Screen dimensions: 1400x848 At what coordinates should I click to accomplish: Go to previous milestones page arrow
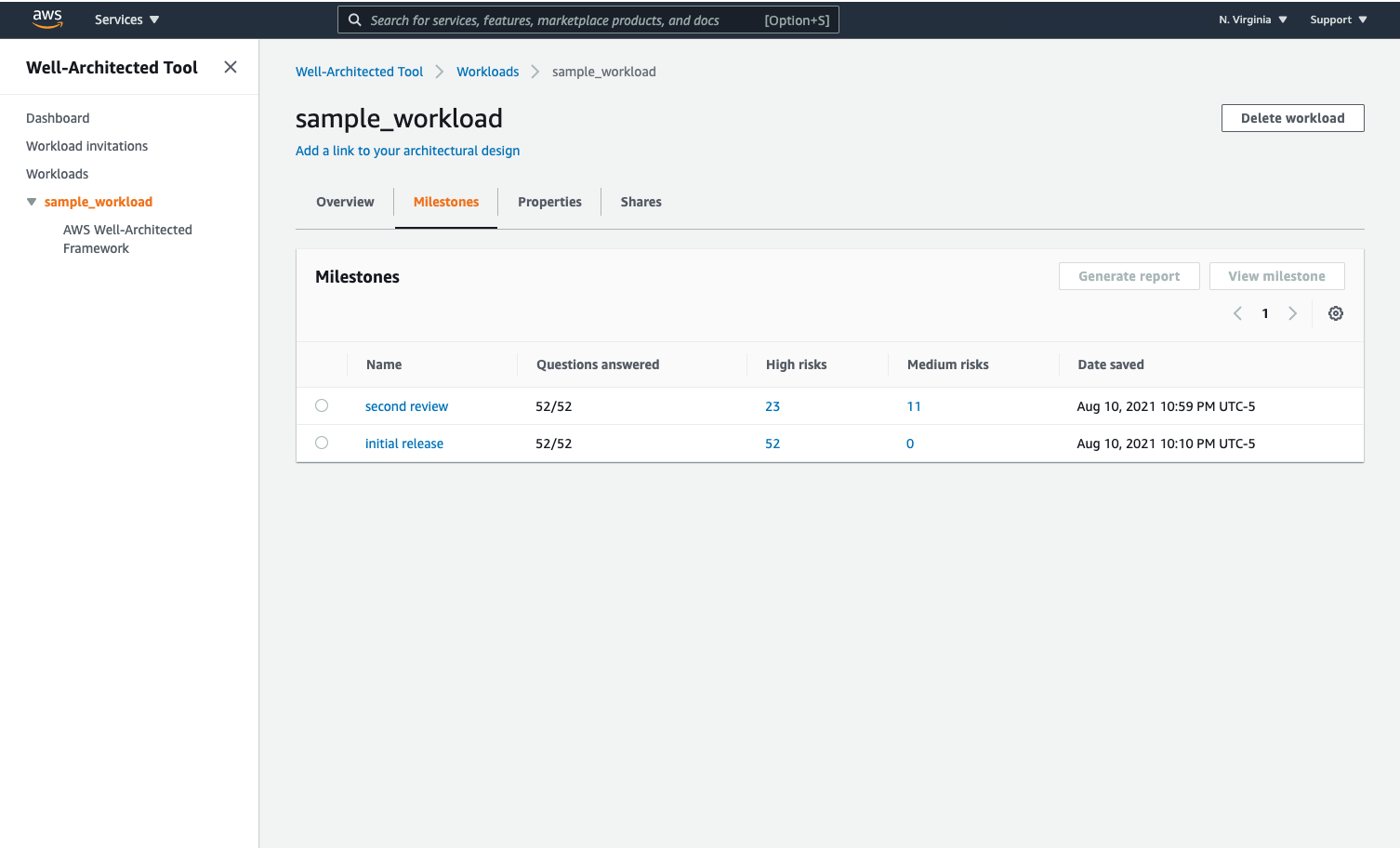[x=1237, y=313]
